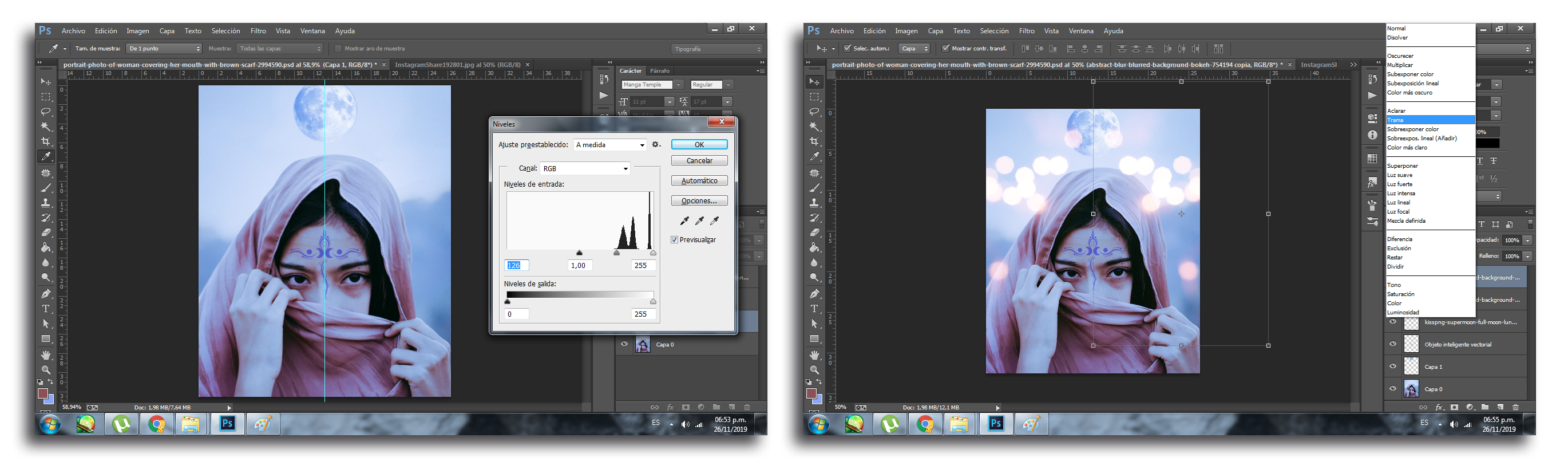The width and height of the screenshot is (1568, 465).
Task: Pick the white point eyedropper in Niveles
Action: [x=715, y=220]
